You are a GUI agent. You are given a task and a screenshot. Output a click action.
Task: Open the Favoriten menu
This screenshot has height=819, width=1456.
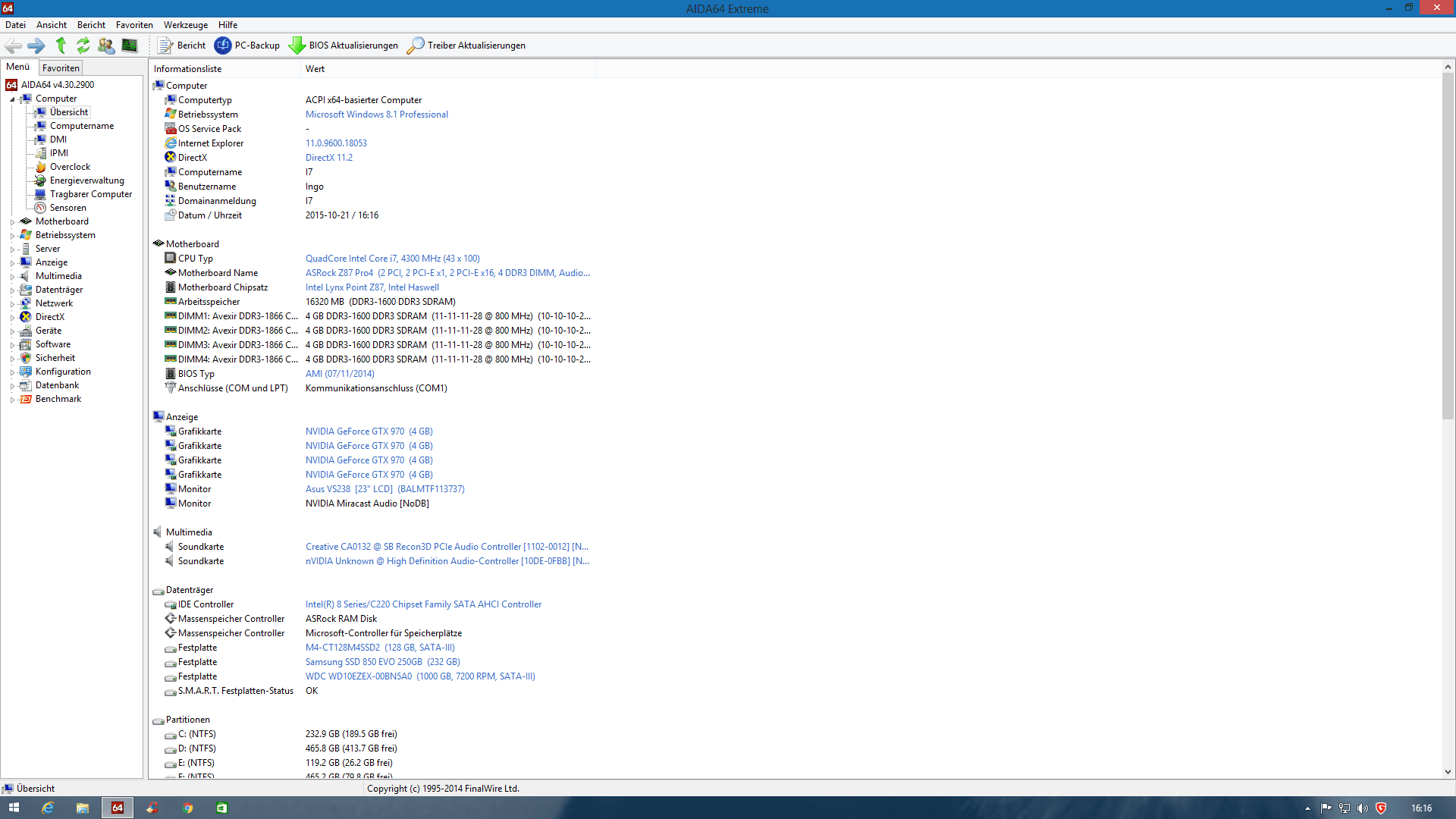point(134,25)
